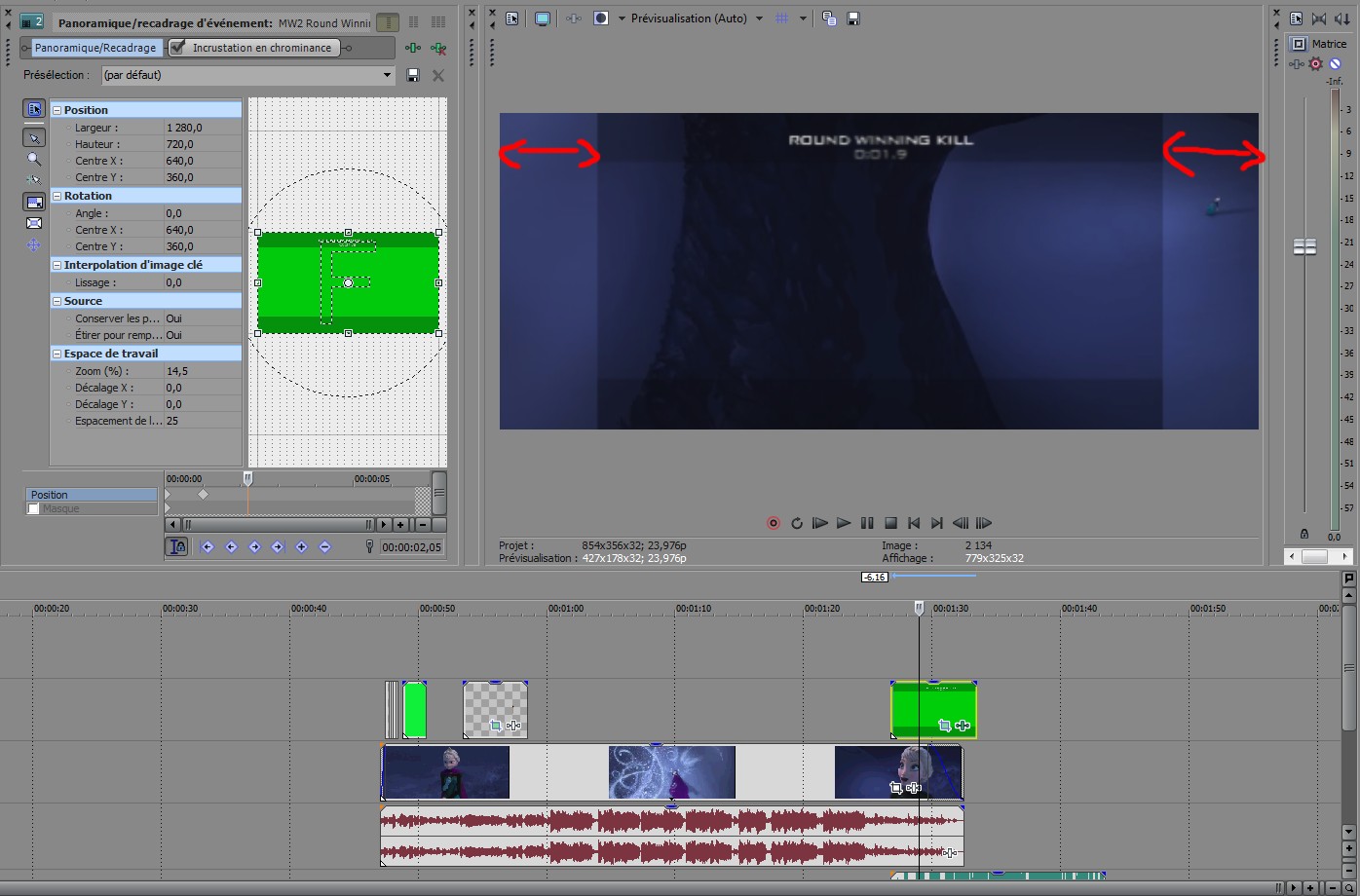Save the current preset with disk icon
This screenshot has height=896, width=1360.
click(x=413, y=75)
